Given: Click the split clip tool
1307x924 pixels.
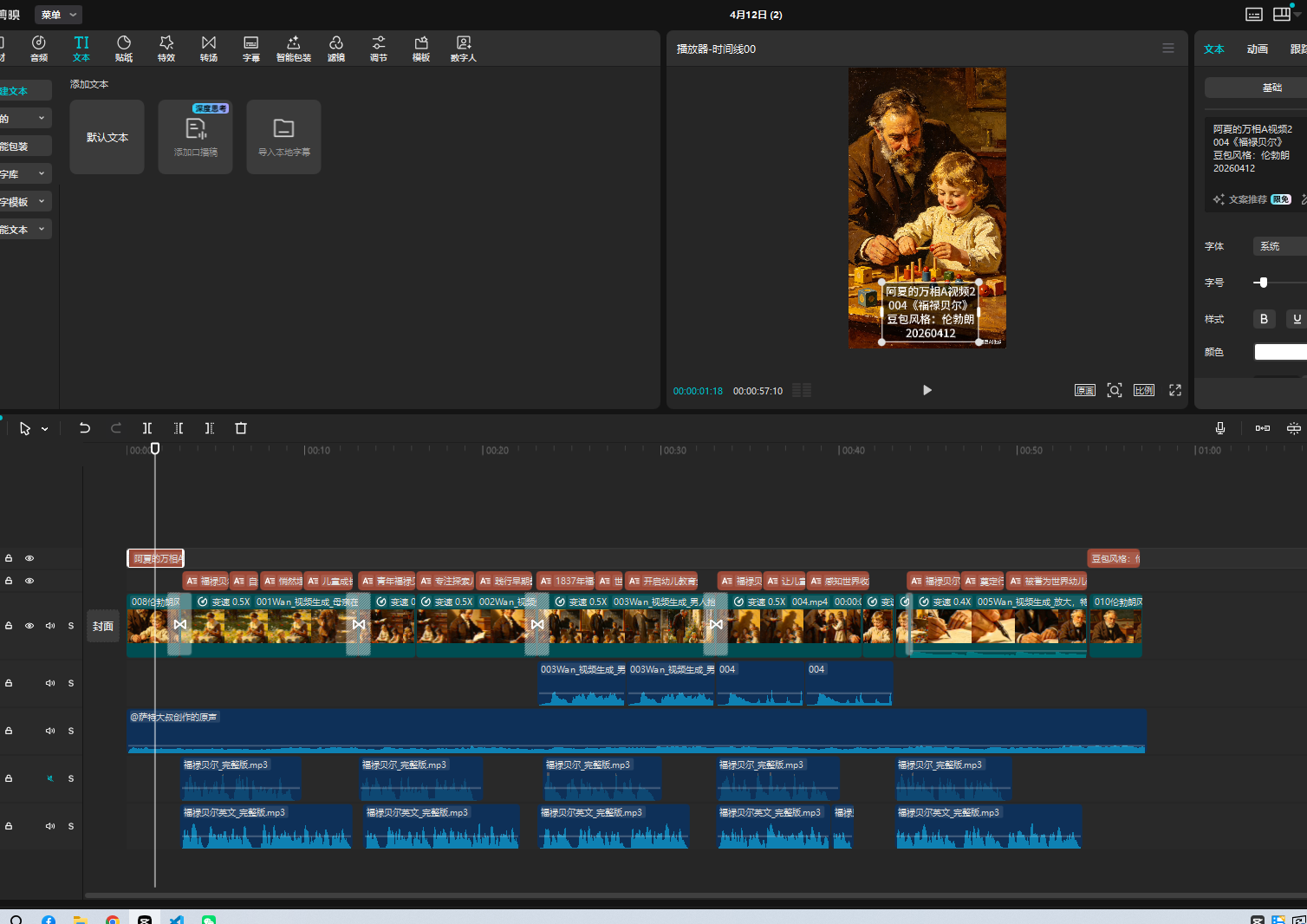Looking at the screenshot, I should point(147,428).
